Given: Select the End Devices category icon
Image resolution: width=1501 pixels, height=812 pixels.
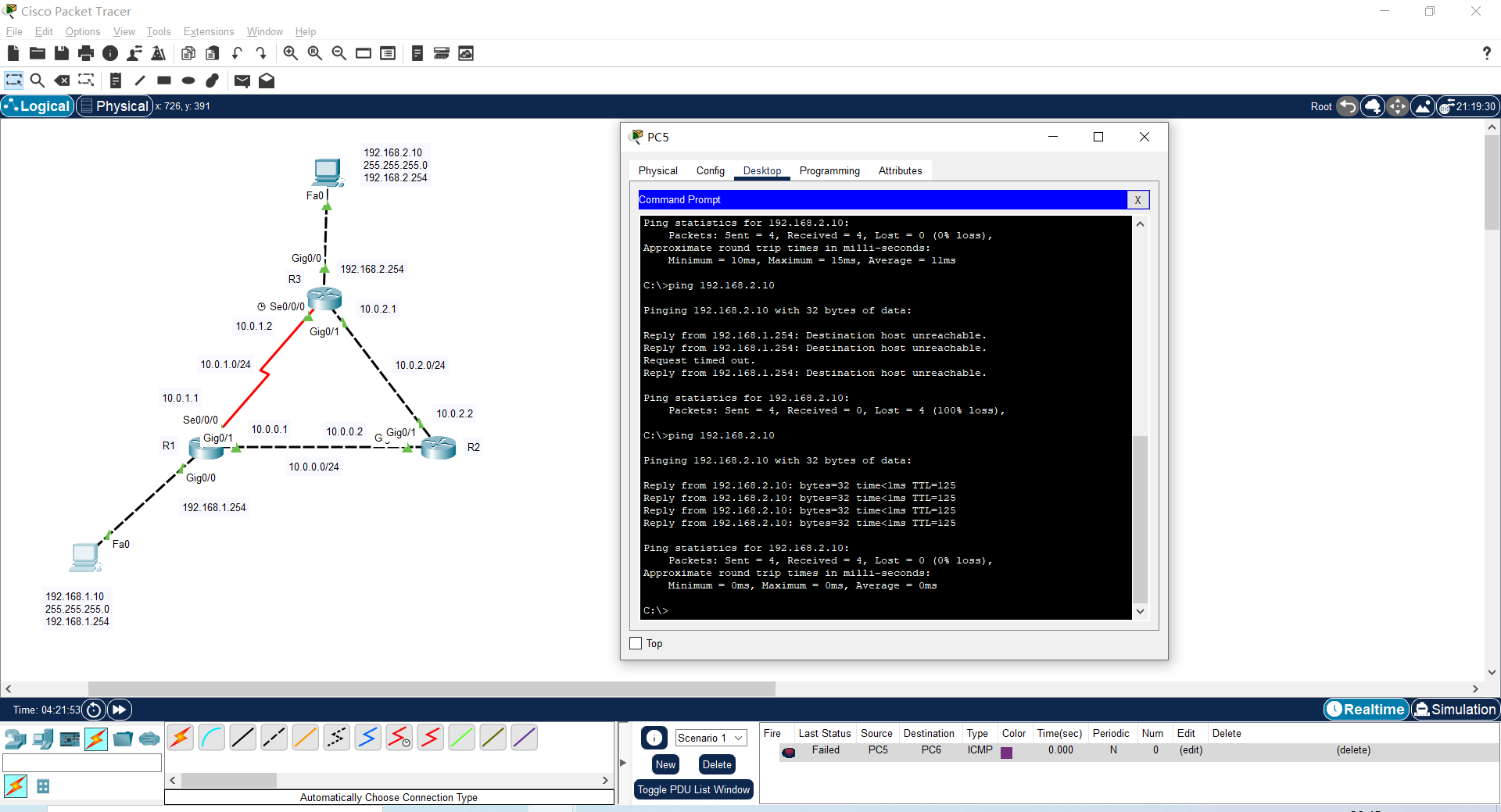Looking at the screenshot, I should tap(43, 739).
